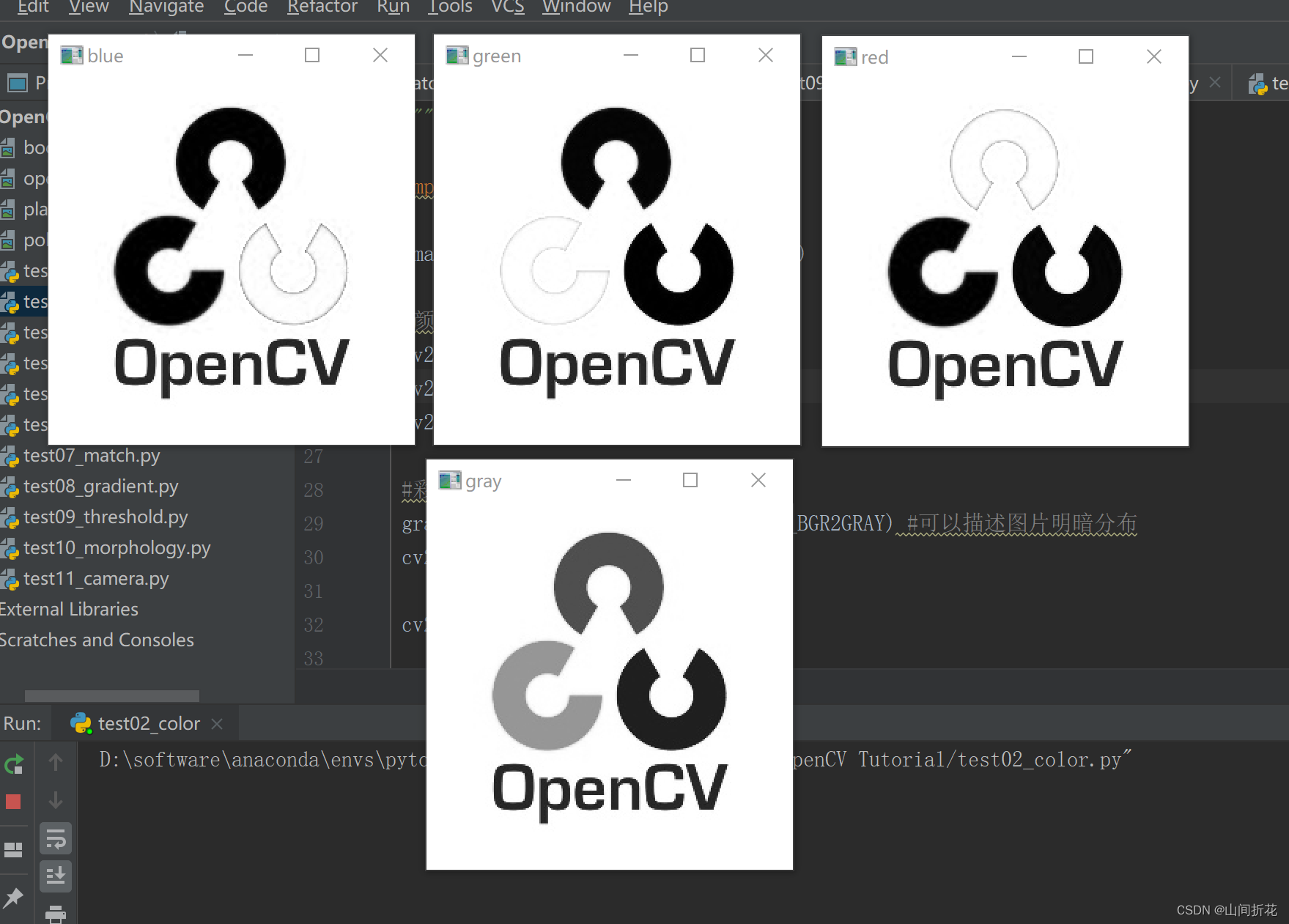Click line number 29 in the gutter
Viewport: 1289px width, 924px height.
[314, 523]
